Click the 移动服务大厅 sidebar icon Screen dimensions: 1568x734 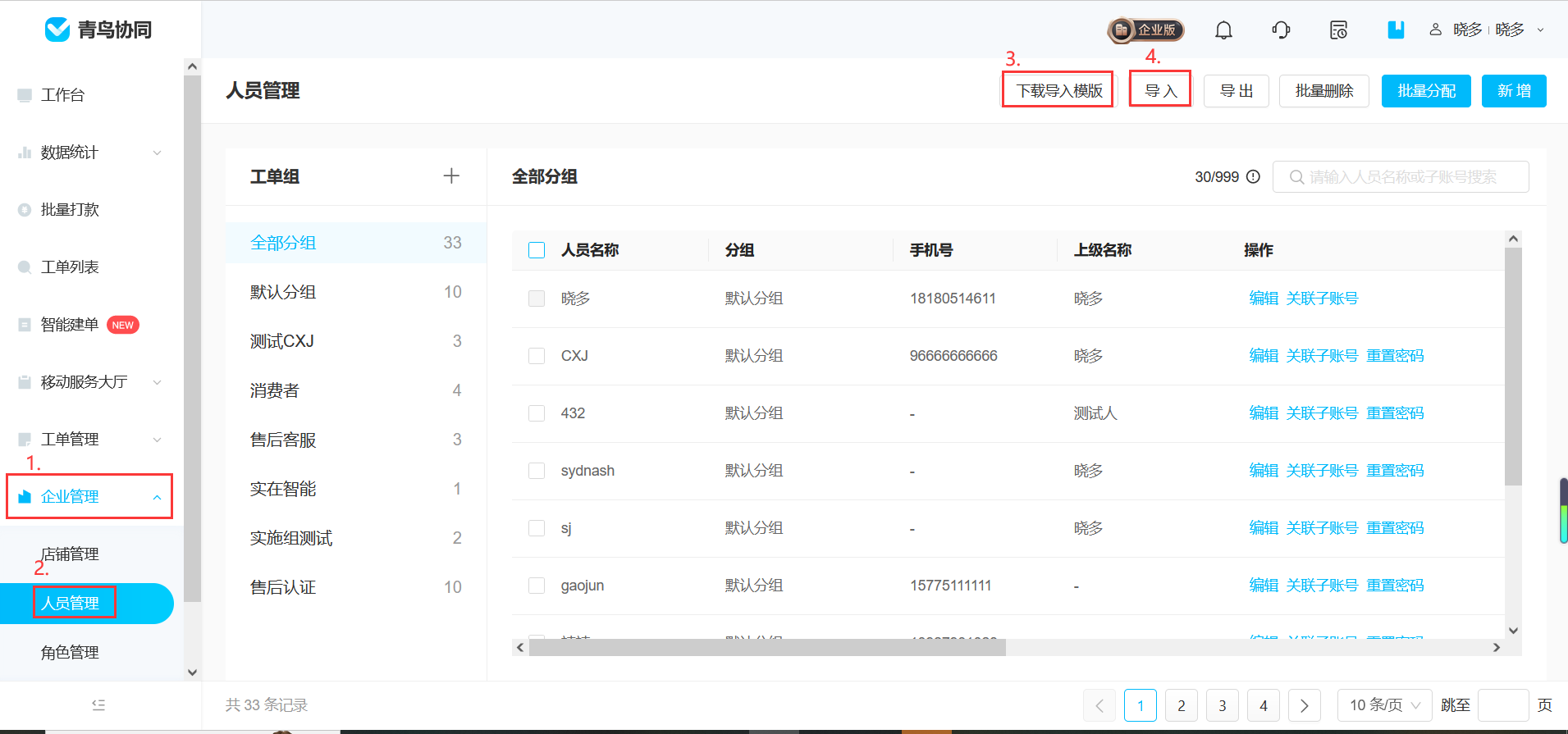point(25,382)
